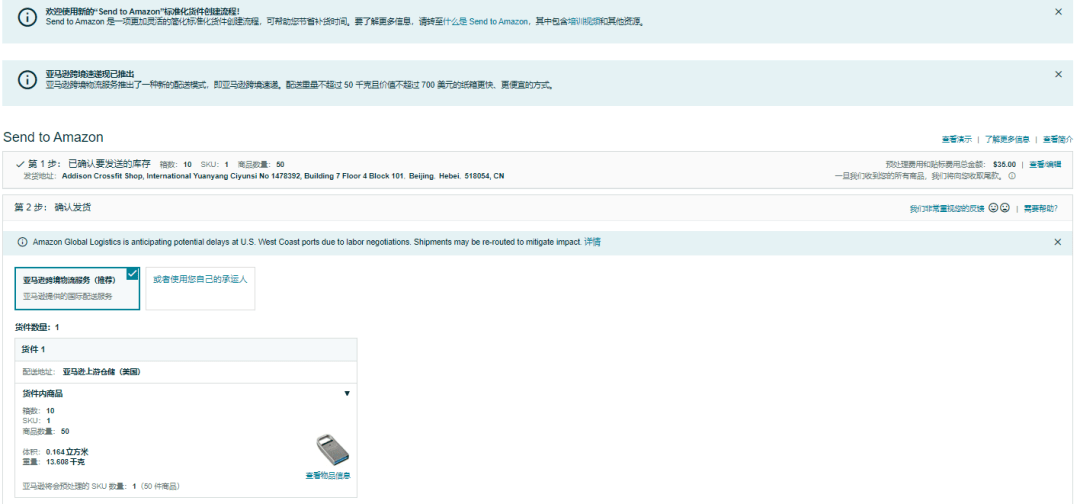The height and width of the screenshot is (504, 1080).
Task: Collapse the 货件内商品 section arrow
Action: pyautogui.click(x=347, y=394)
